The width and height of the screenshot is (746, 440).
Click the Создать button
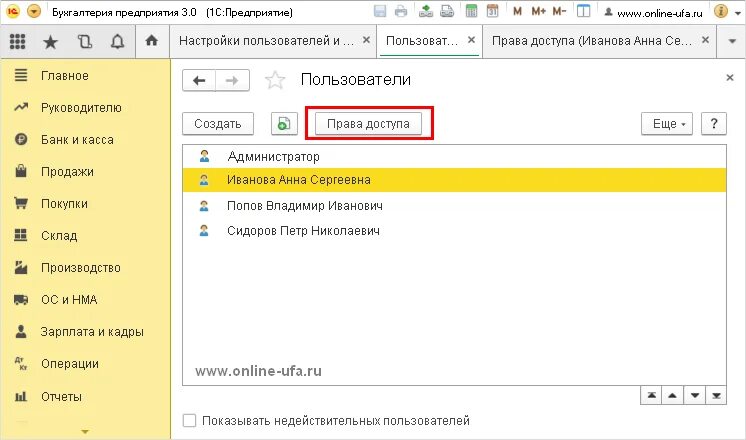coord(218,124)
